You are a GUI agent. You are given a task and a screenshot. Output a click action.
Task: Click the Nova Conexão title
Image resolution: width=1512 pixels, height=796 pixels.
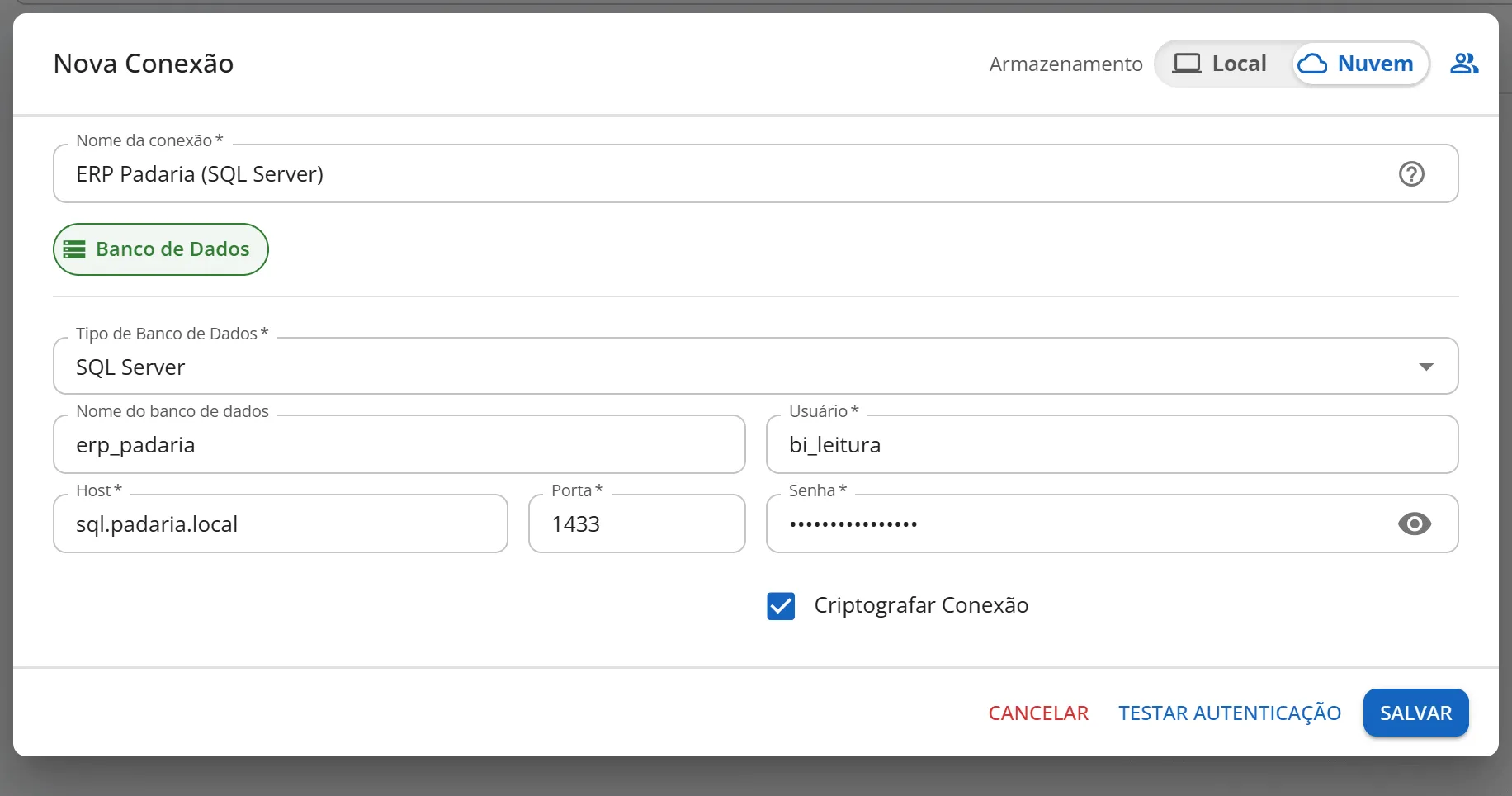[144, 64]
